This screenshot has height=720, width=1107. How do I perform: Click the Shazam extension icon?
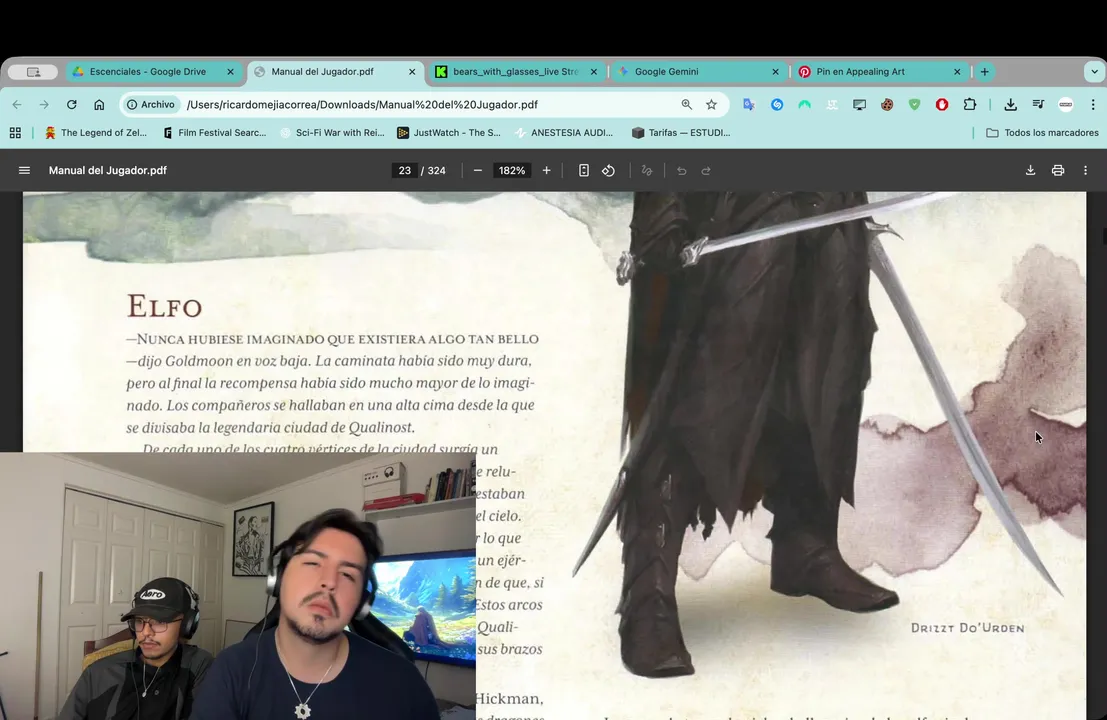click(777, 104)
